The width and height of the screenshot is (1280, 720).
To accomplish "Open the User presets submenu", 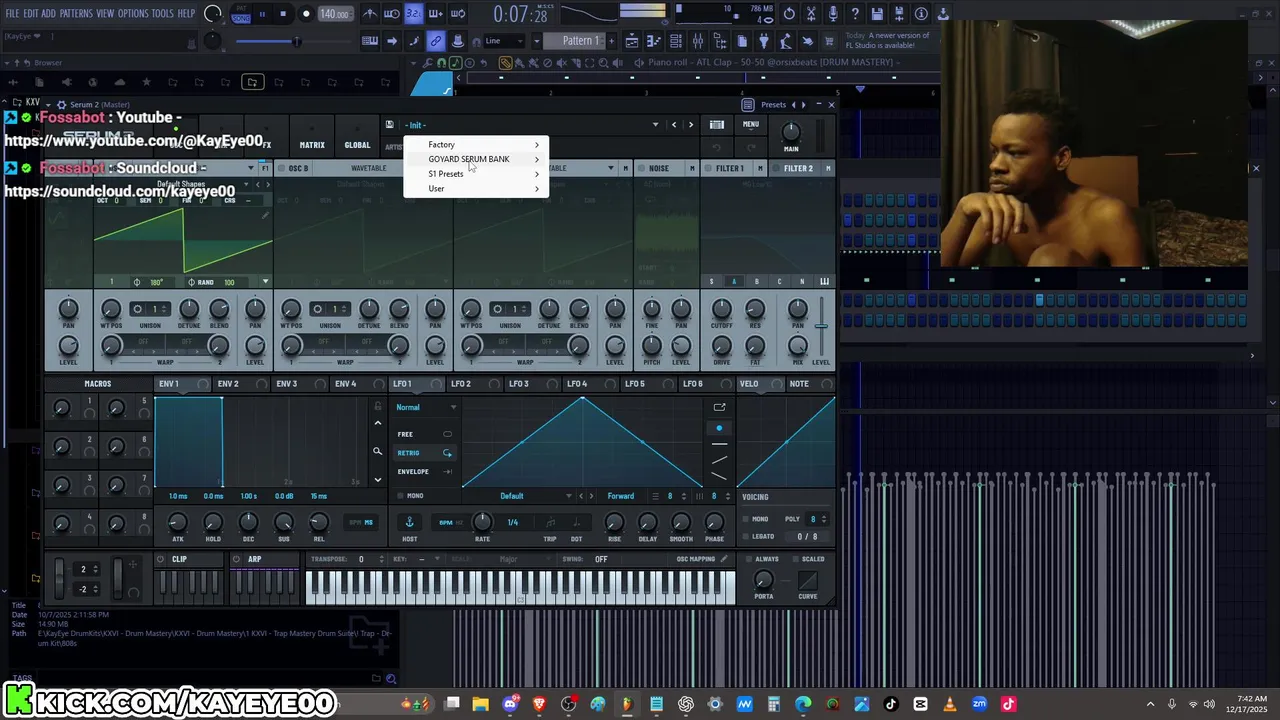I will pyautogui.click(x=476, y=189).
